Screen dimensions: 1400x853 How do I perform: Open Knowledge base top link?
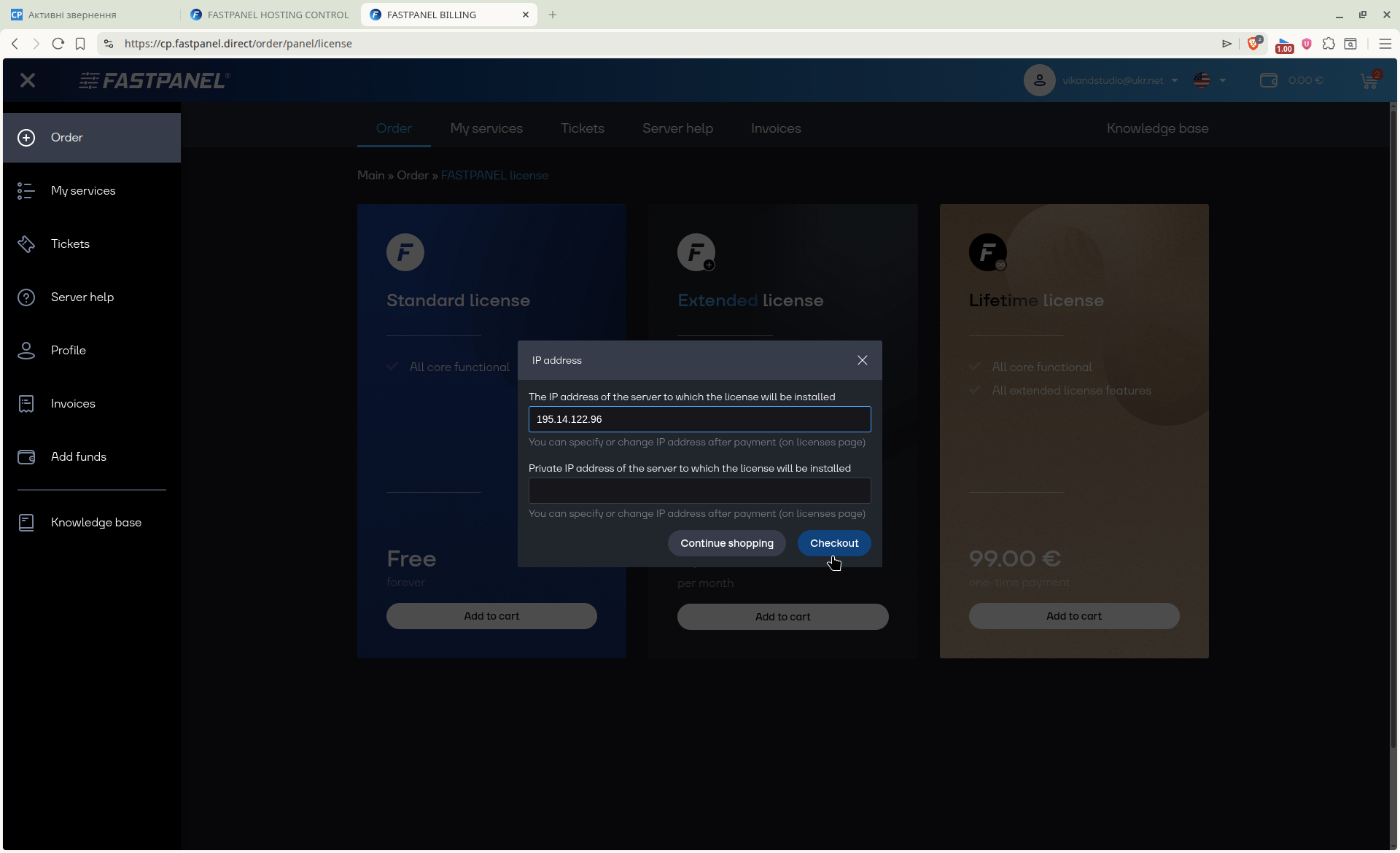1157,128
